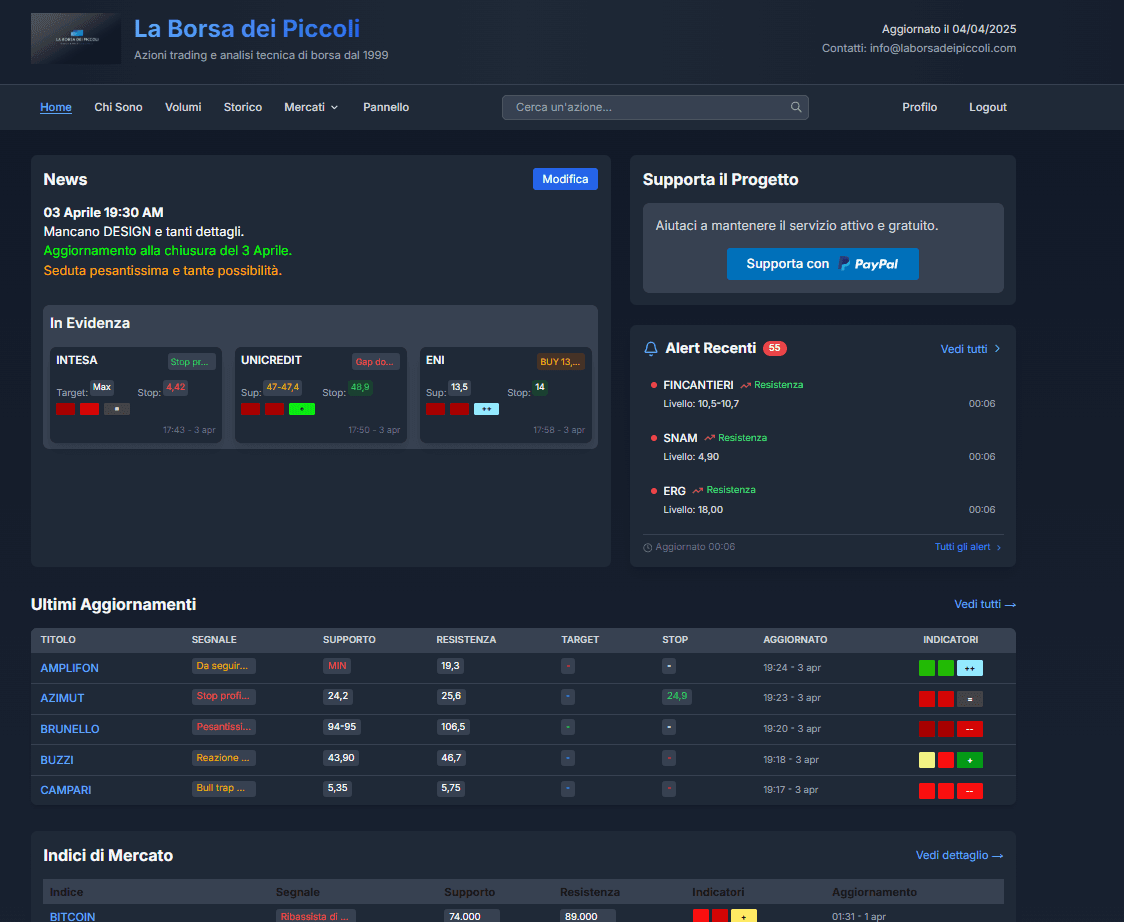The height and width of the screenshot is (922, 1124).
Task: Click the red dot beside FINCANTIERI alert
Action: tap(654, 385)
